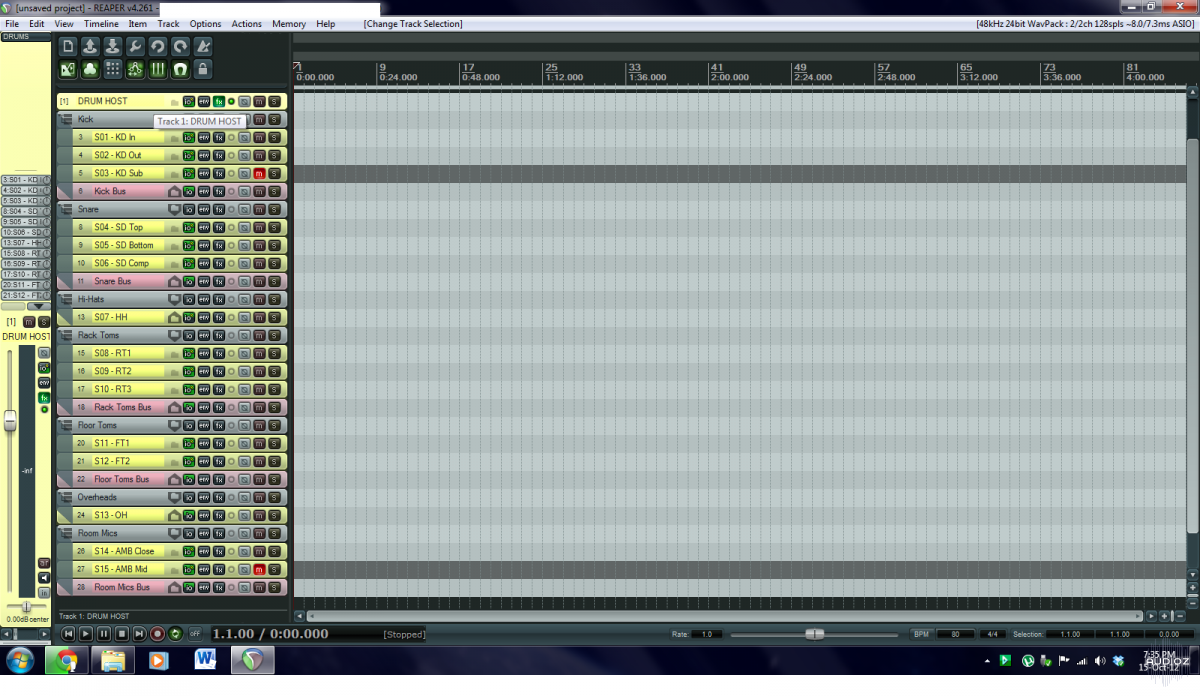The width and height of the screenshot is (1200, 696).
Task: Collapse the Room Mics folder track
Action: (x=65, y=533)
